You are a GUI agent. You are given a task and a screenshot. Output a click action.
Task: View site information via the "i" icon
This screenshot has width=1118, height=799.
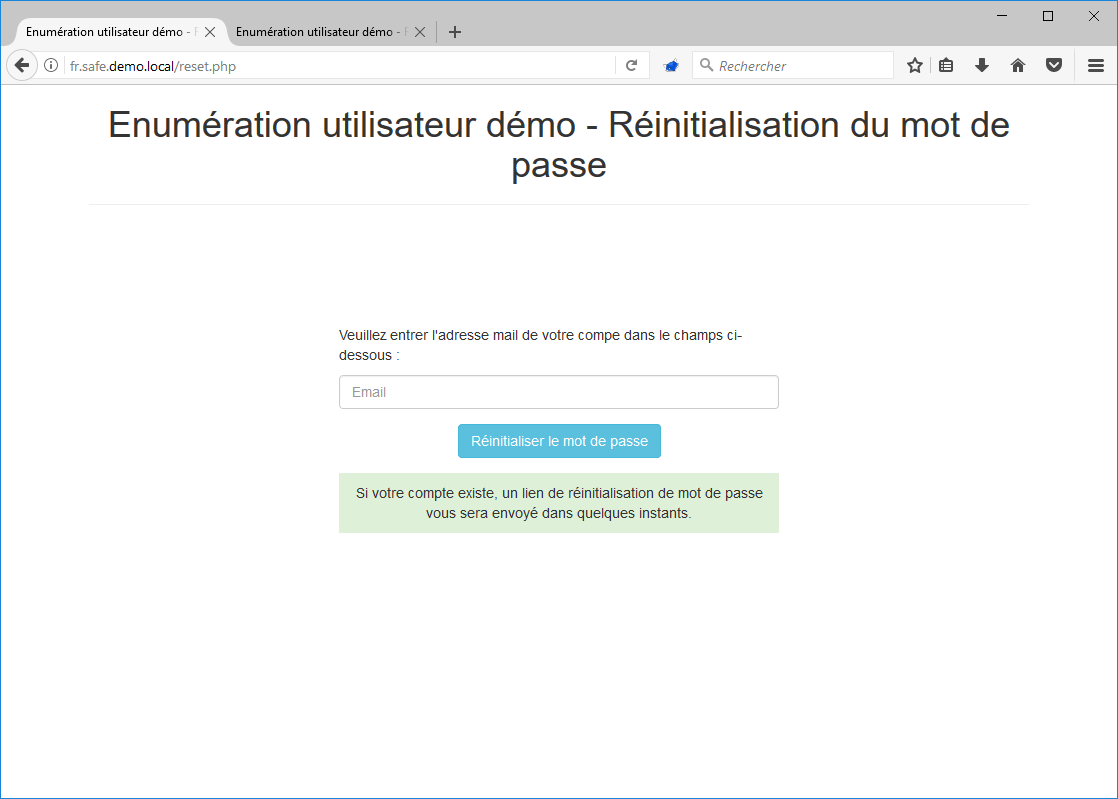[50, 64]
